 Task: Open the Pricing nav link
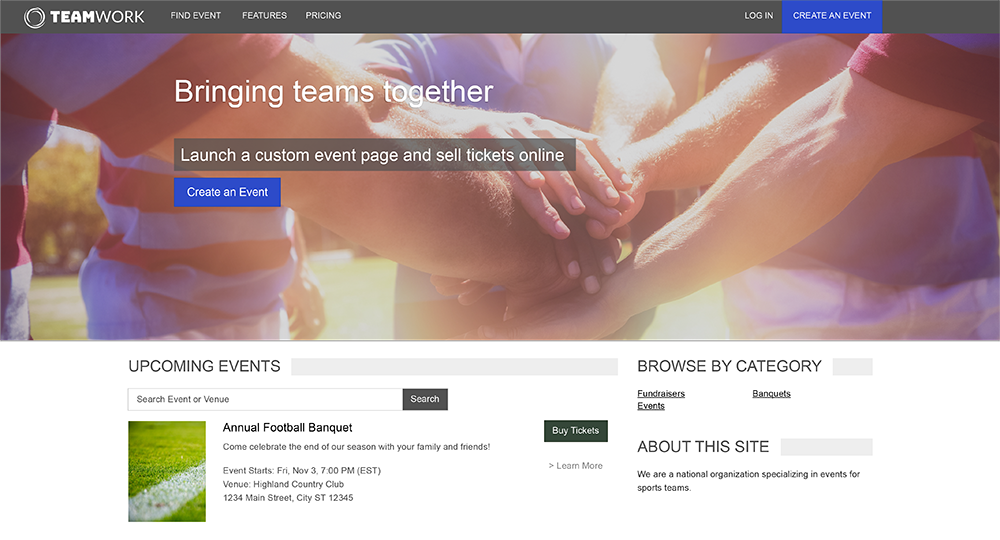tap(323, 15)
